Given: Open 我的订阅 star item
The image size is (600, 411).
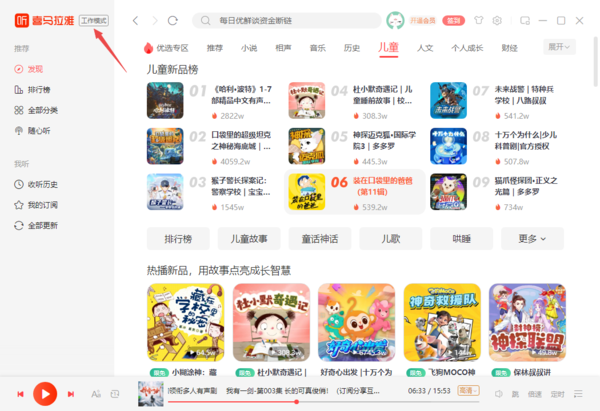Looking at the screenshot, I should [x=36, y=205].
